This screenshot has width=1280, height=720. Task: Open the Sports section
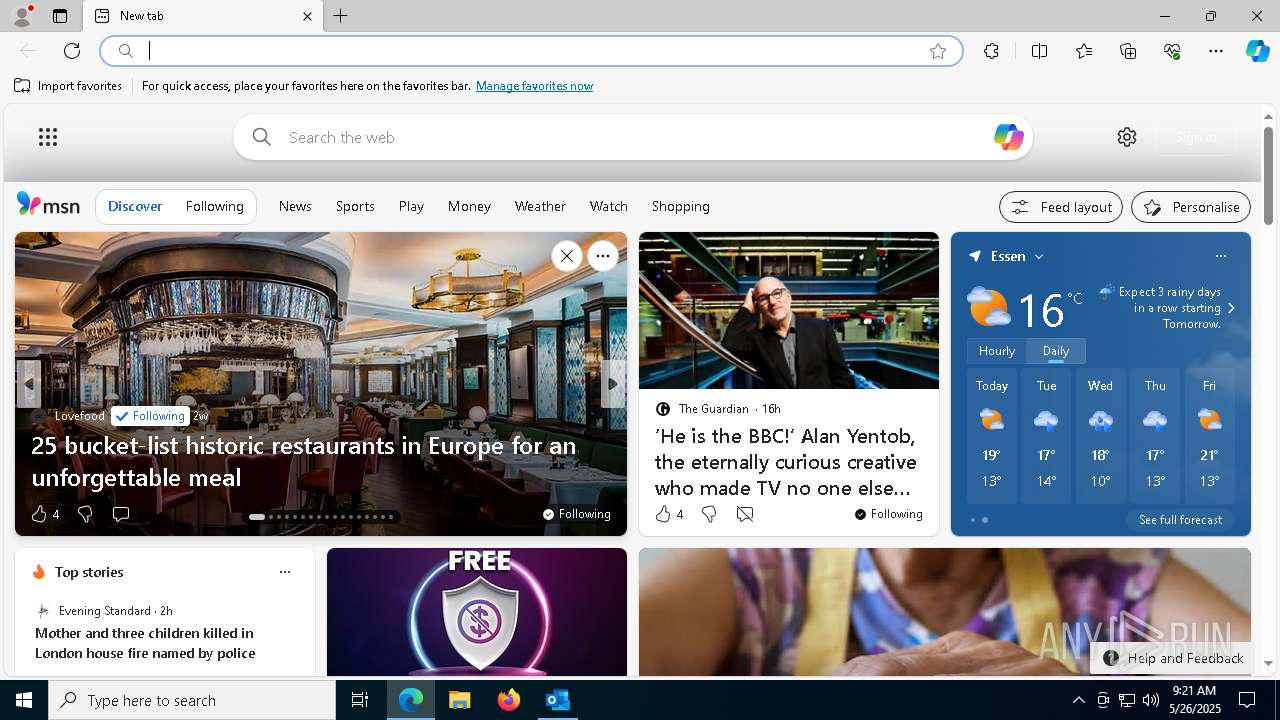point(355,206)
